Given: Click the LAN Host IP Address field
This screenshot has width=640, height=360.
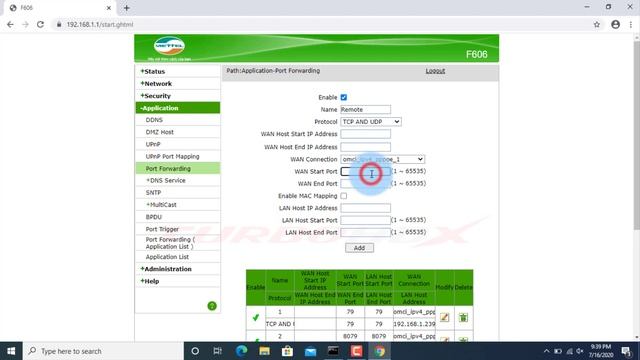Looking at the screenshot, I should click(365, 208).
